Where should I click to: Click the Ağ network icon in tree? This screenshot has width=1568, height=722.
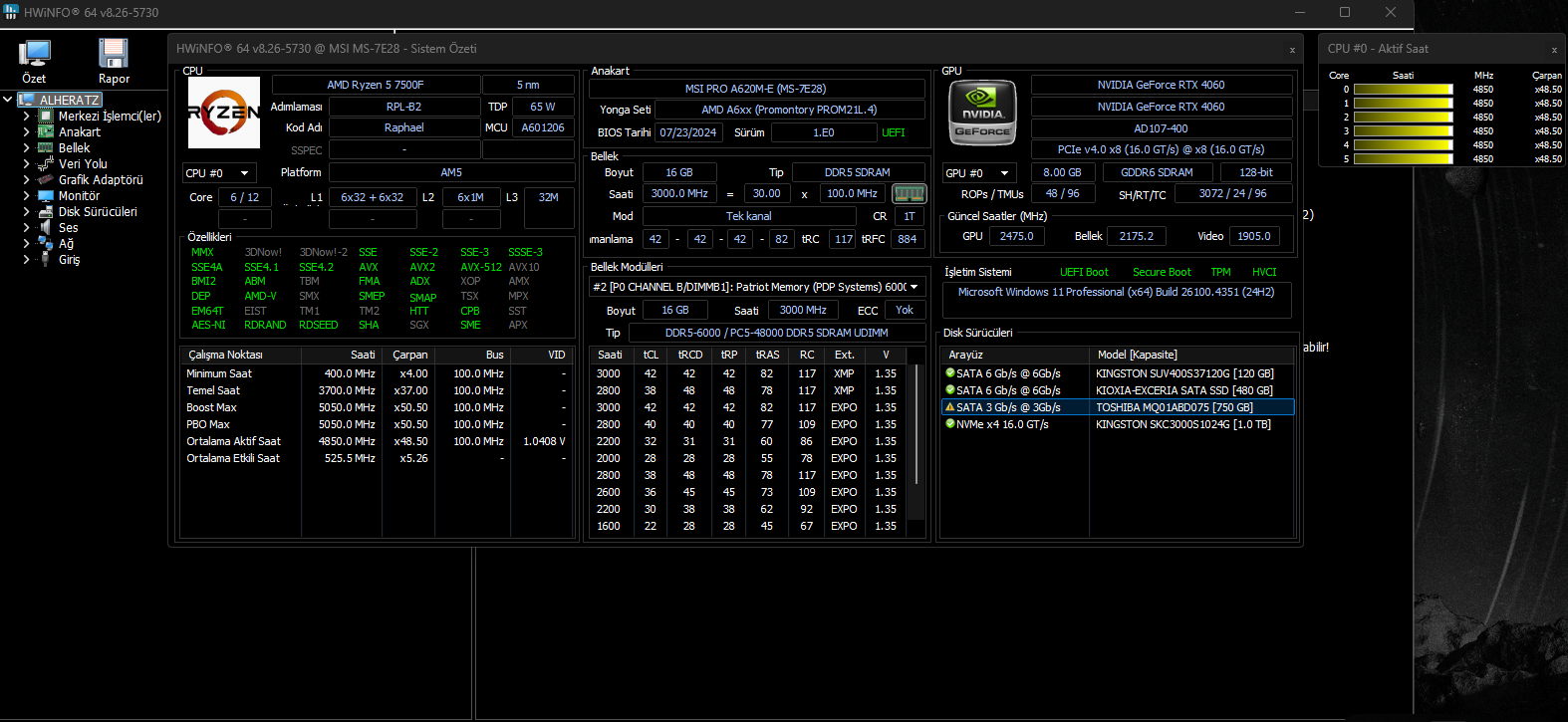46,243
